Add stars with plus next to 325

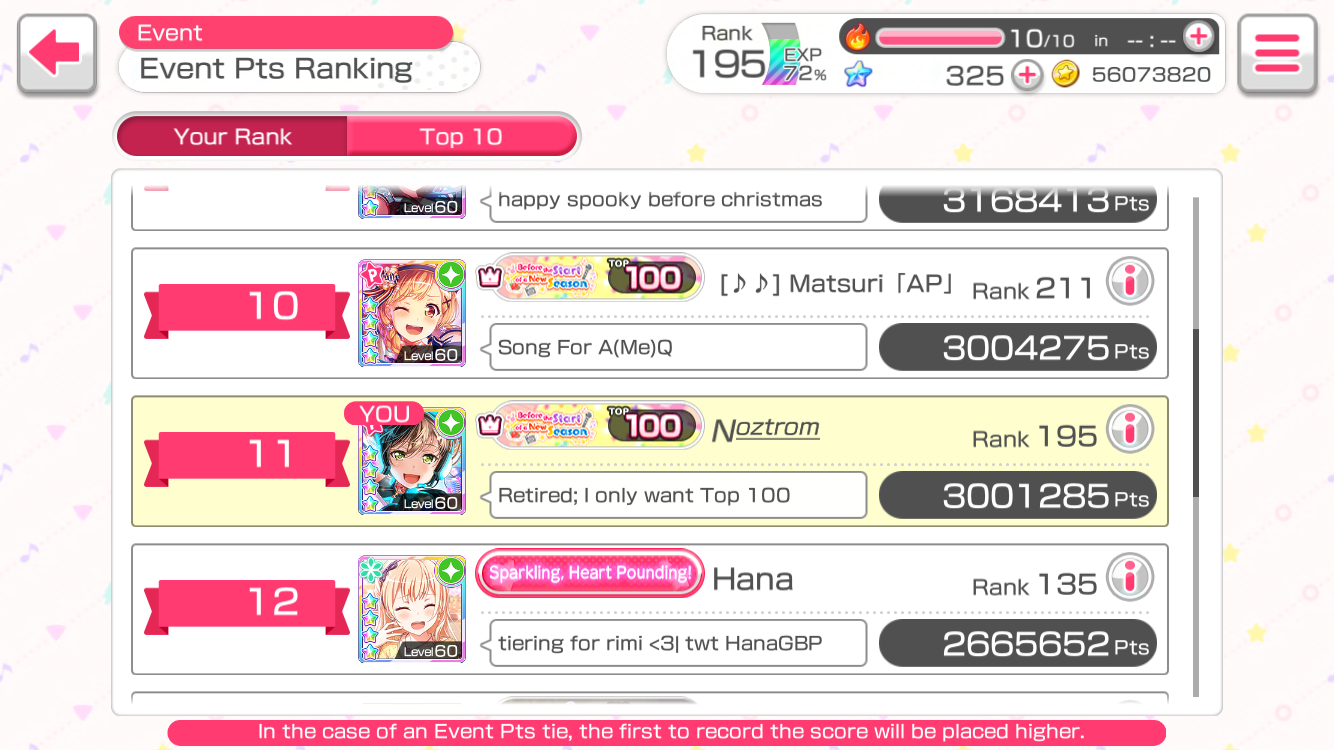point(1026,75)
